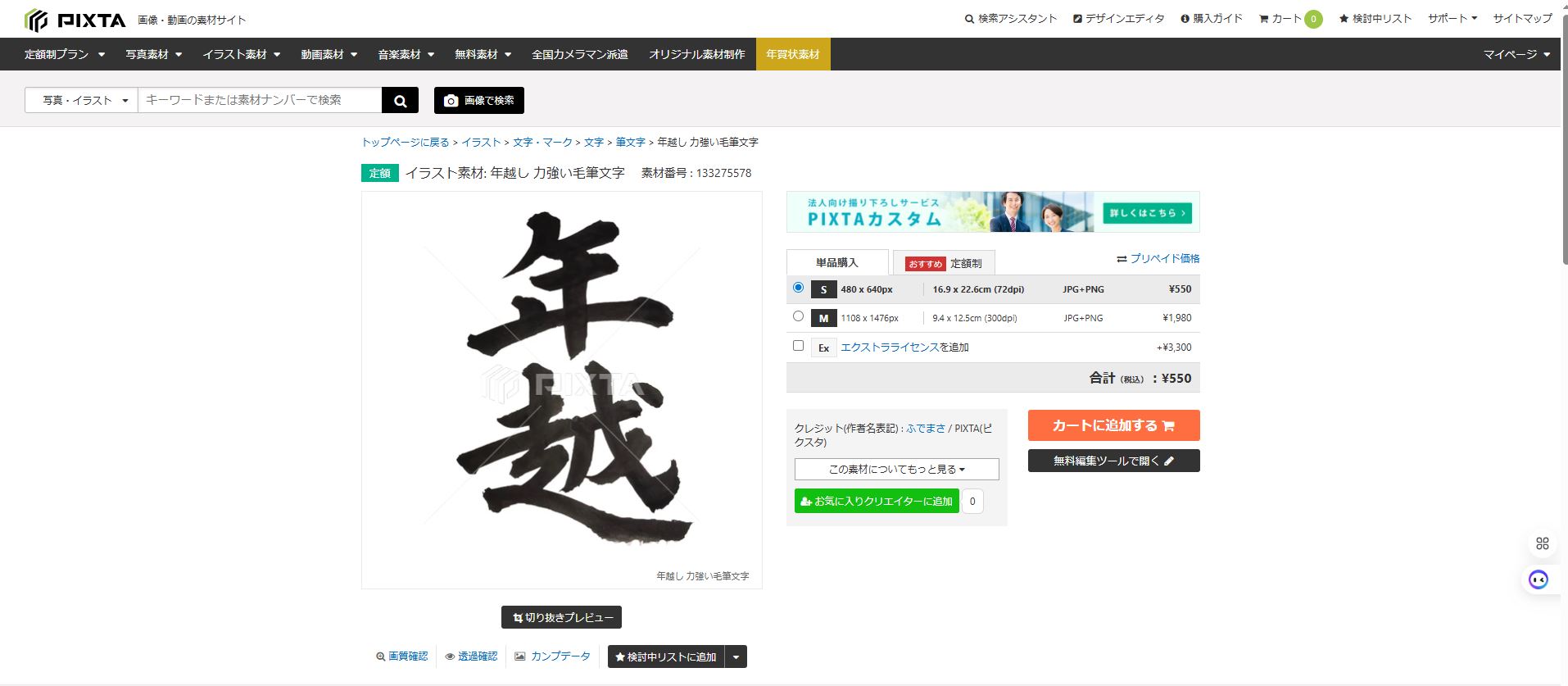This screenshot has height=686, width=1568.
Task: Open the 検討中リスト header link
Action: point(1375,18)
